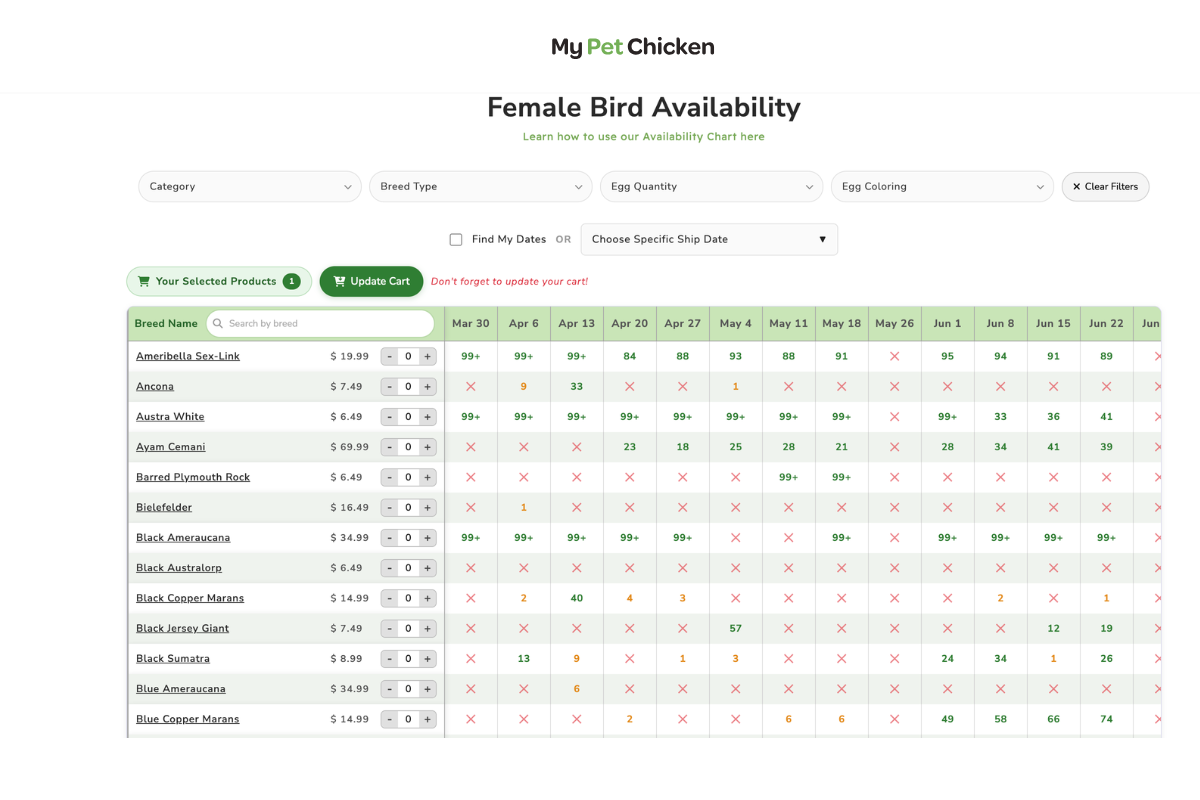Decrease quantity for Austra White

pyautogui.click(x=389, y=417)
